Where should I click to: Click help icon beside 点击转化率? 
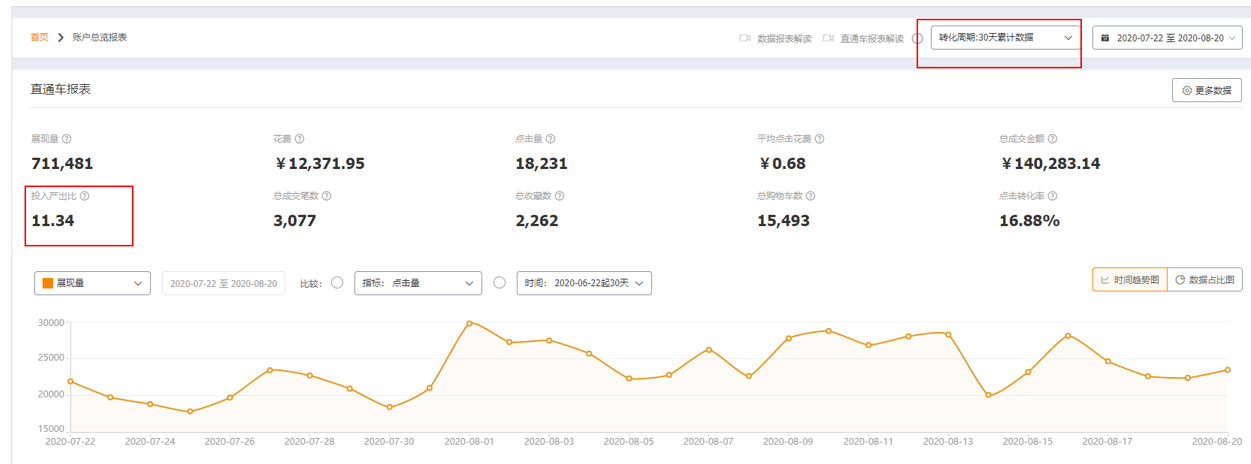tap(1053, 197)
